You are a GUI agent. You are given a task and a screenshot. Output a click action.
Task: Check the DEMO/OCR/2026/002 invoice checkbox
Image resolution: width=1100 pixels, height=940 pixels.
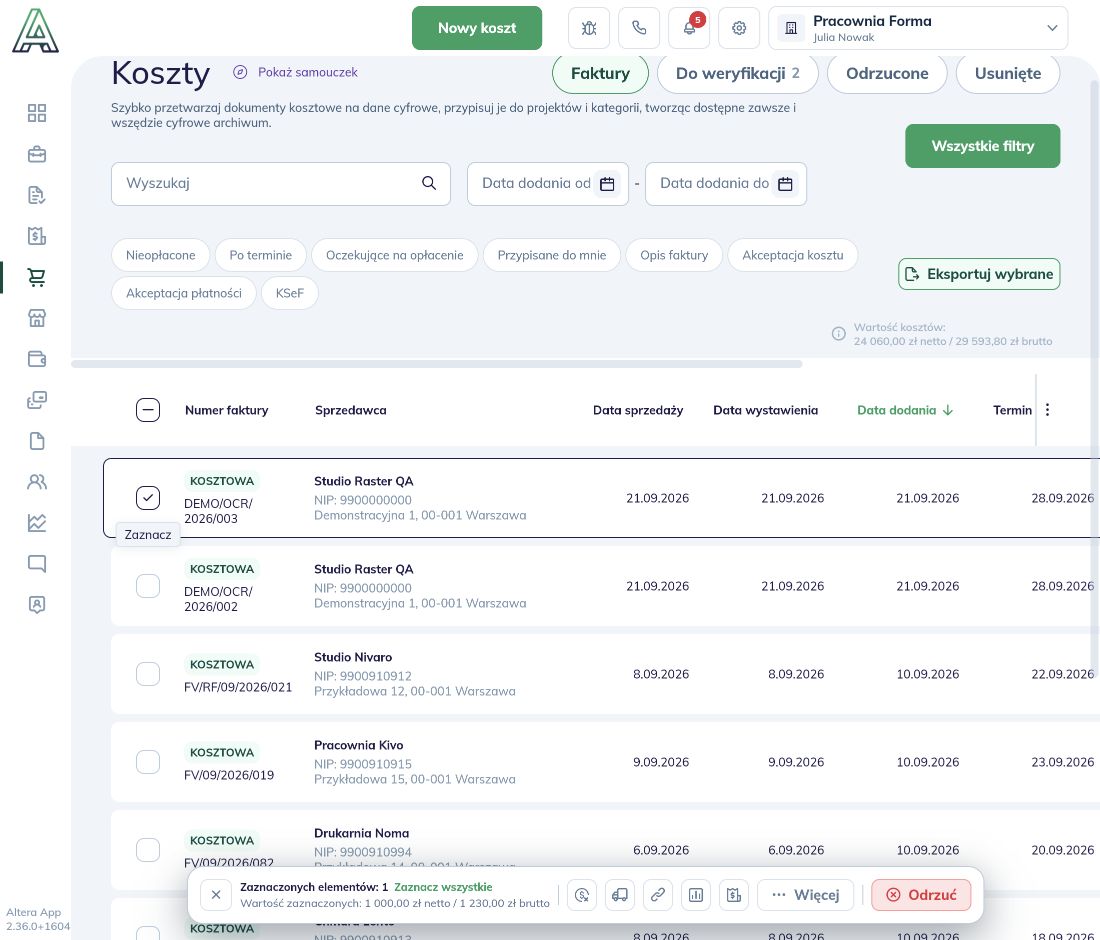click(148, 586)
